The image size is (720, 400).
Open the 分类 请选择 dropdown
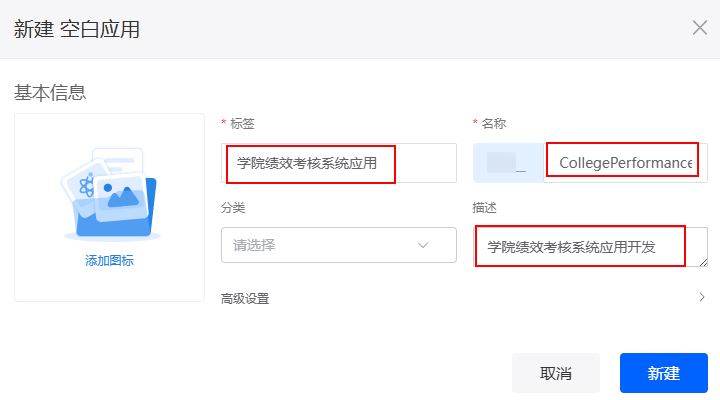pos(339,245)
